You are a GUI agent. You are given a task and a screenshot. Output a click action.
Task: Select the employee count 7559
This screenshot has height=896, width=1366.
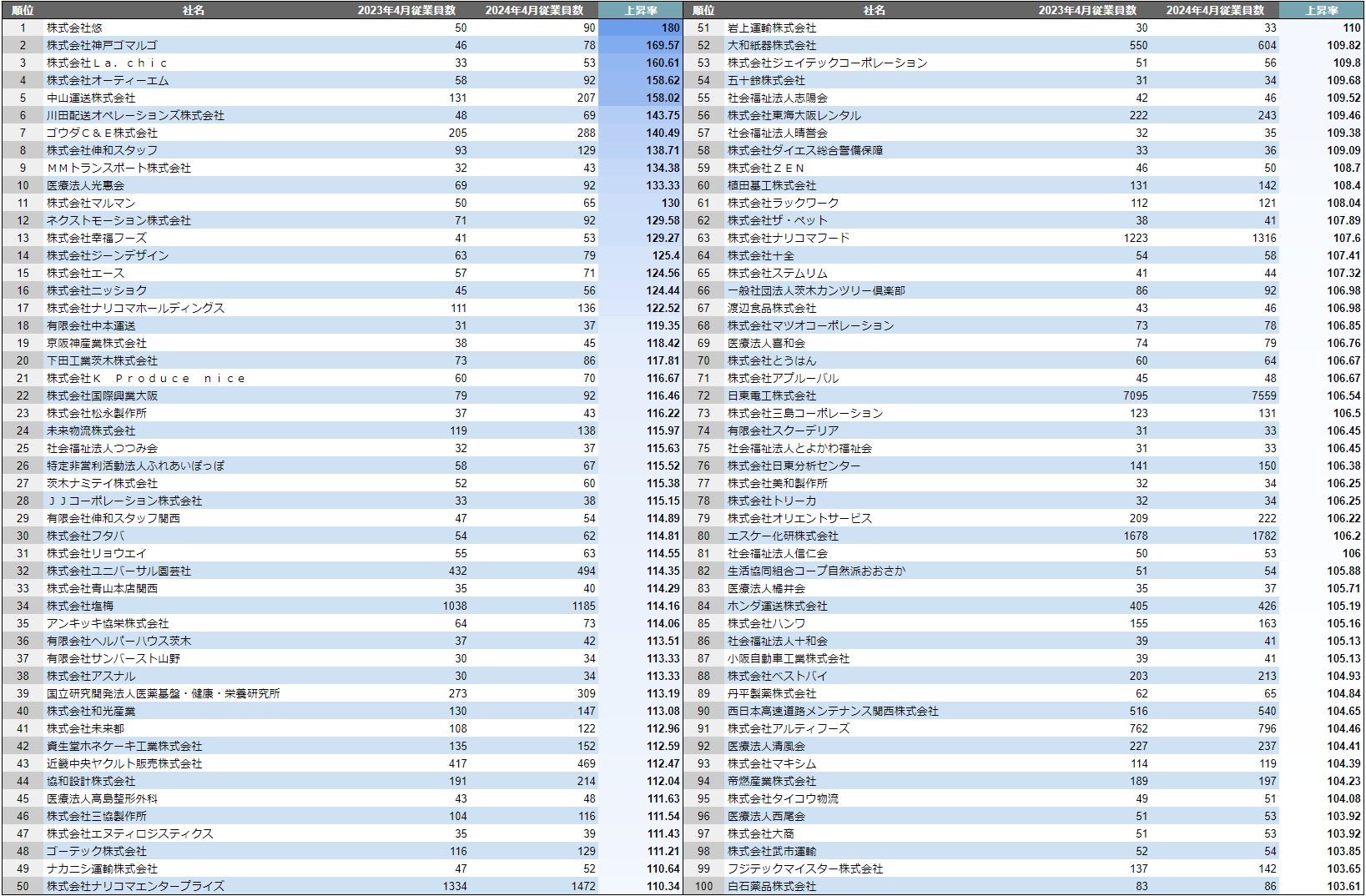(1264, 395)
